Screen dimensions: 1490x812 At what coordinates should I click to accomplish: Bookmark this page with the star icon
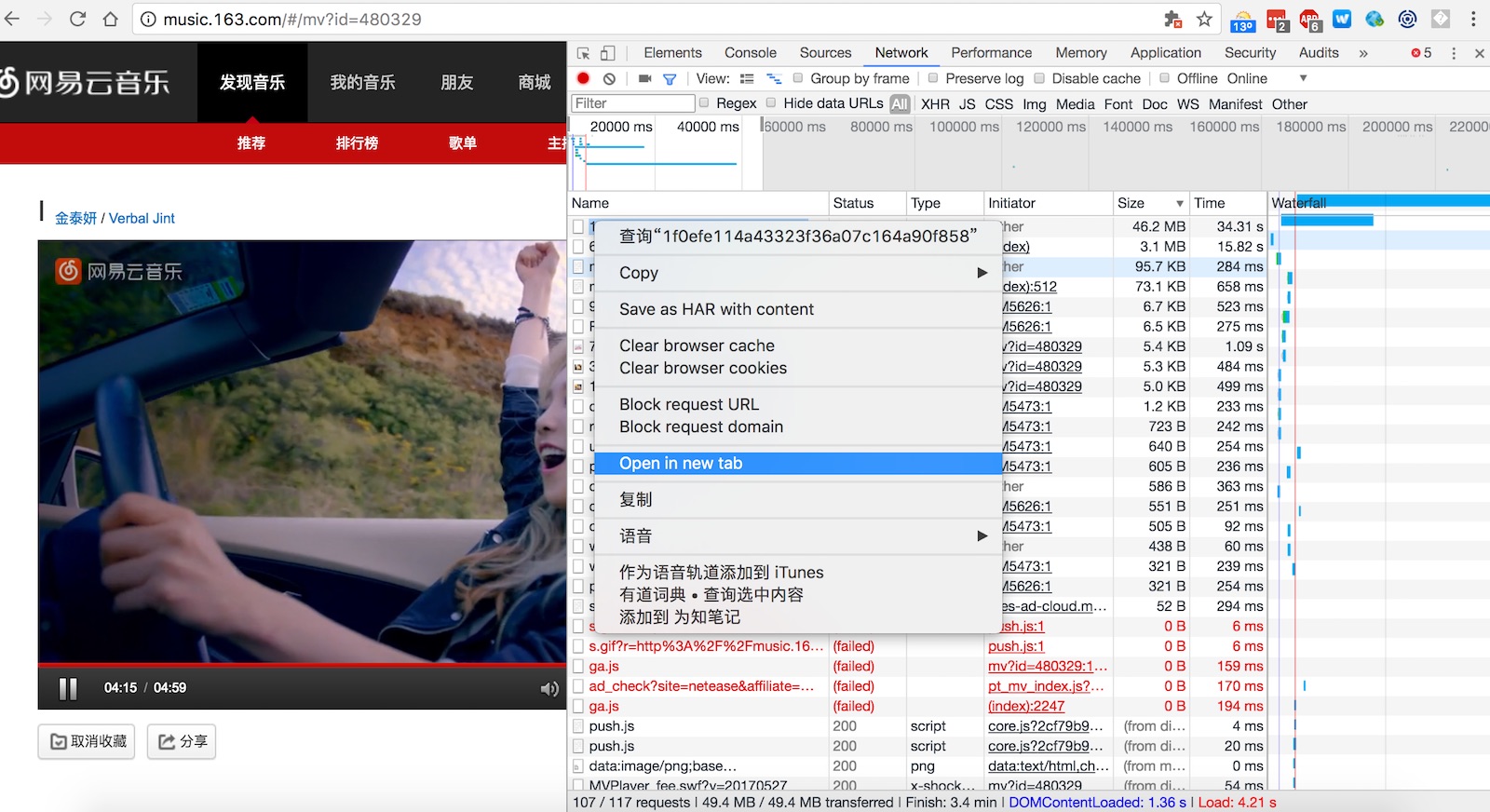(x=1204, y=20)
